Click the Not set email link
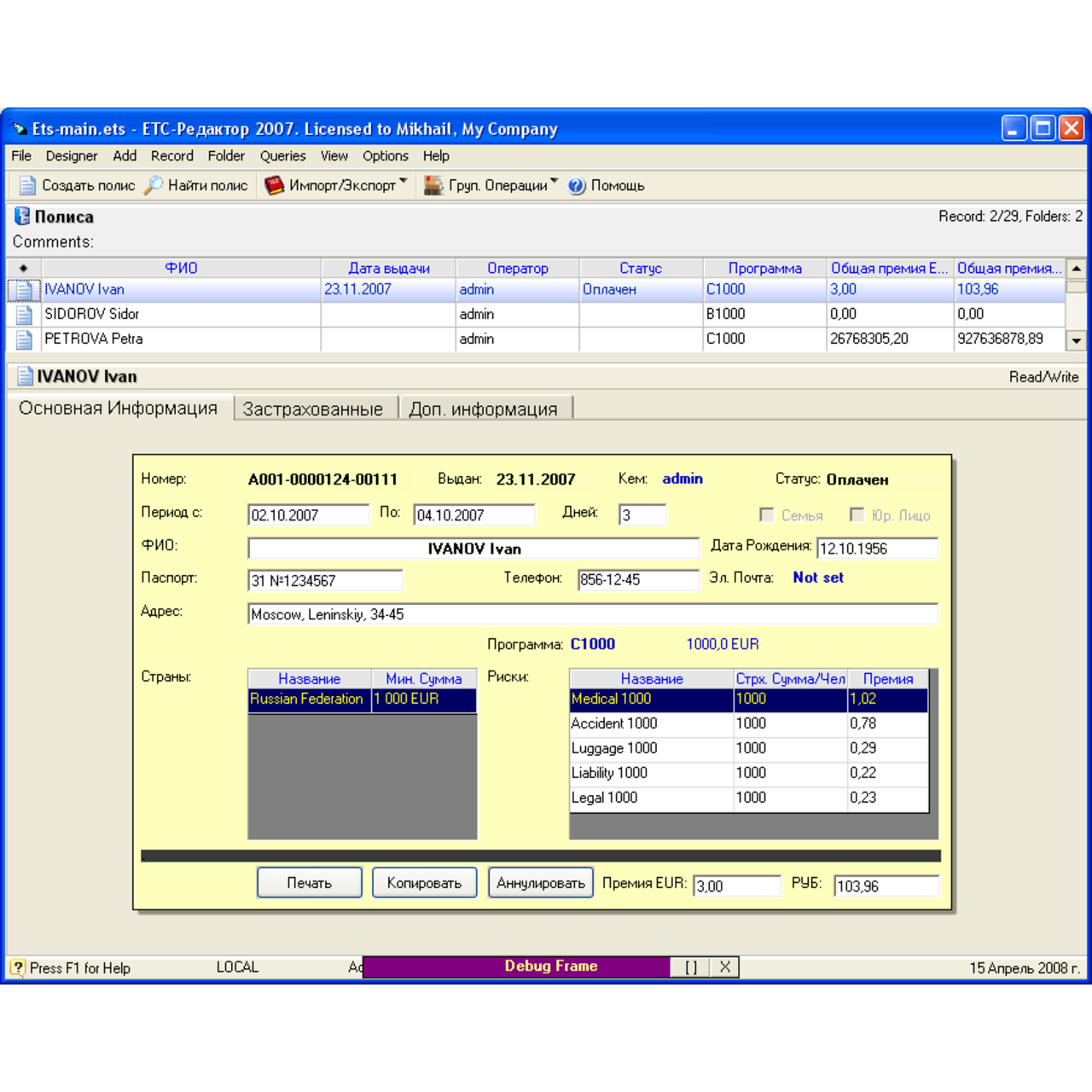Screen dimensions: 1092x1092 pyautogui.click(x=818, y=578)
